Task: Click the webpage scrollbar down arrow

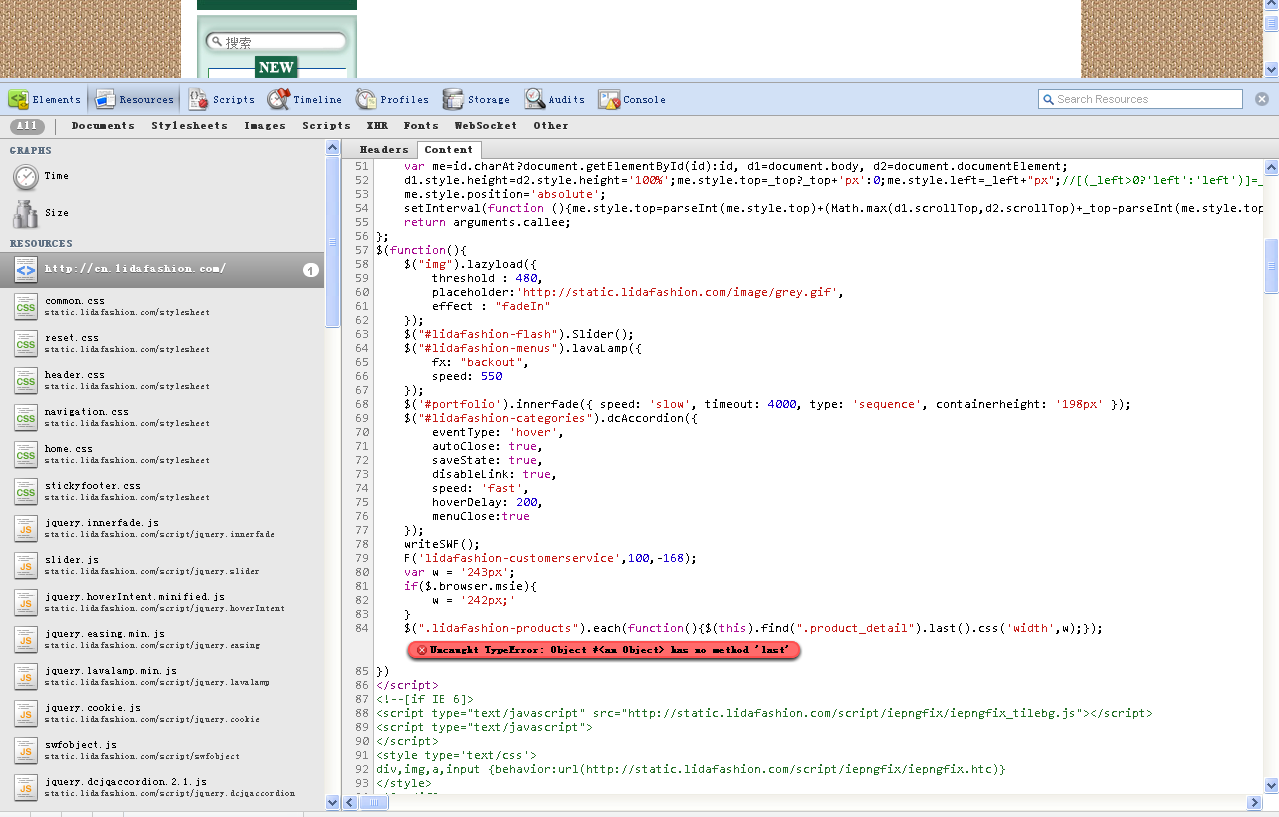Action: click(1271, 70)
